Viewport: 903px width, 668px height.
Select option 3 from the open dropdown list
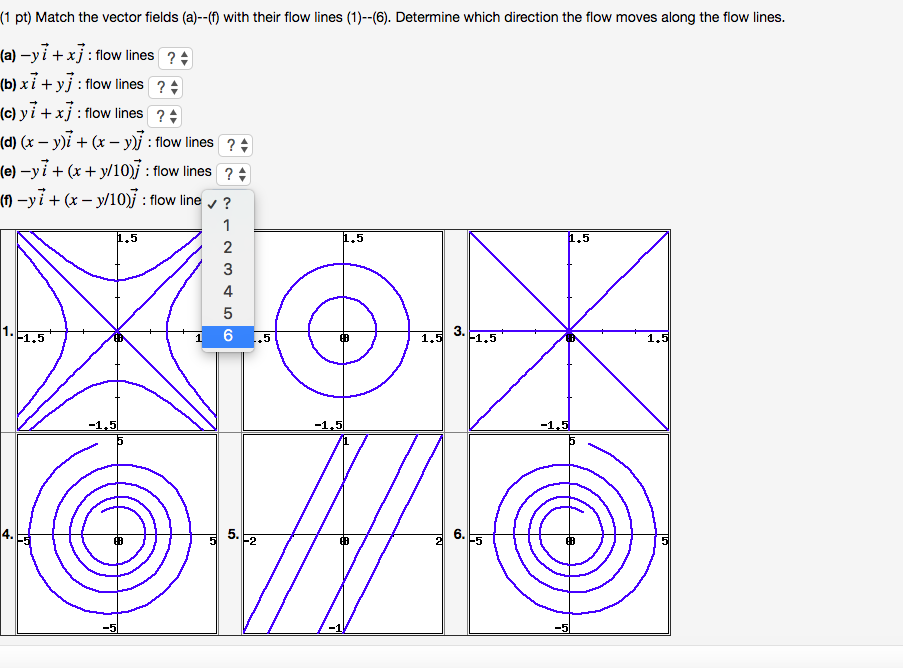point(227,269)
